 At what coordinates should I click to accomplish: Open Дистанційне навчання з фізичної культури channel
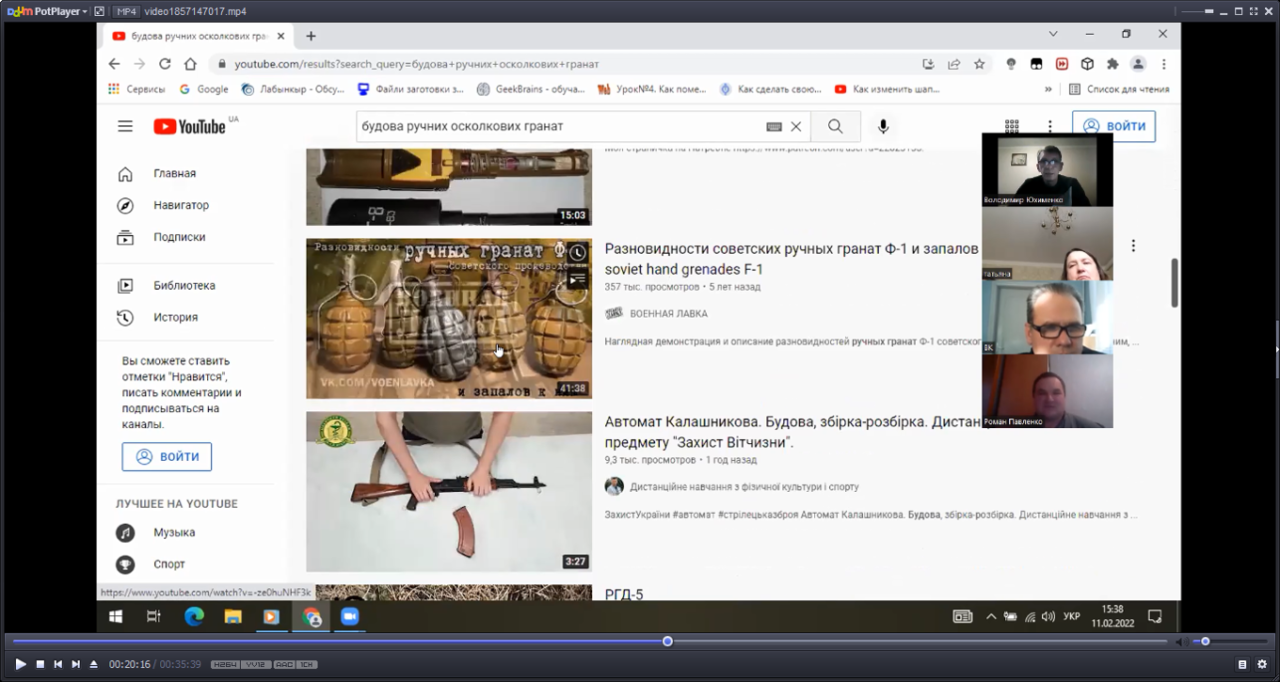[744, 487]
